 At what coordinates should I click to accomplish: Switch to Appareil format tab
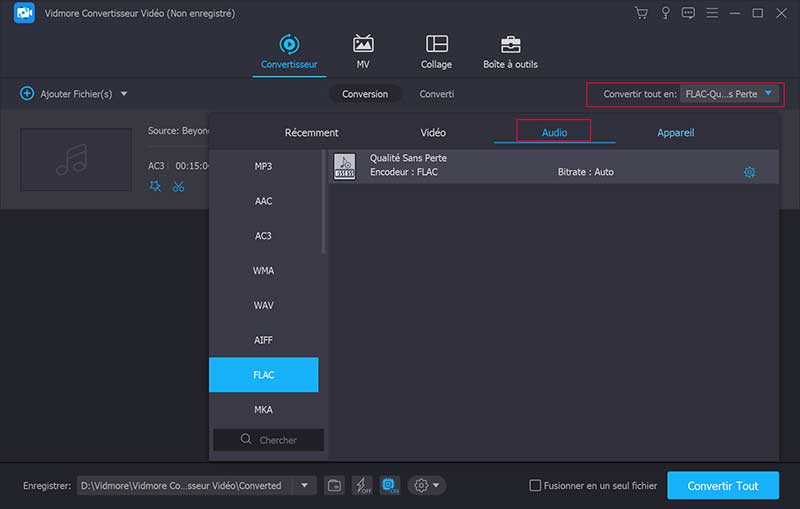pos(676,133)
